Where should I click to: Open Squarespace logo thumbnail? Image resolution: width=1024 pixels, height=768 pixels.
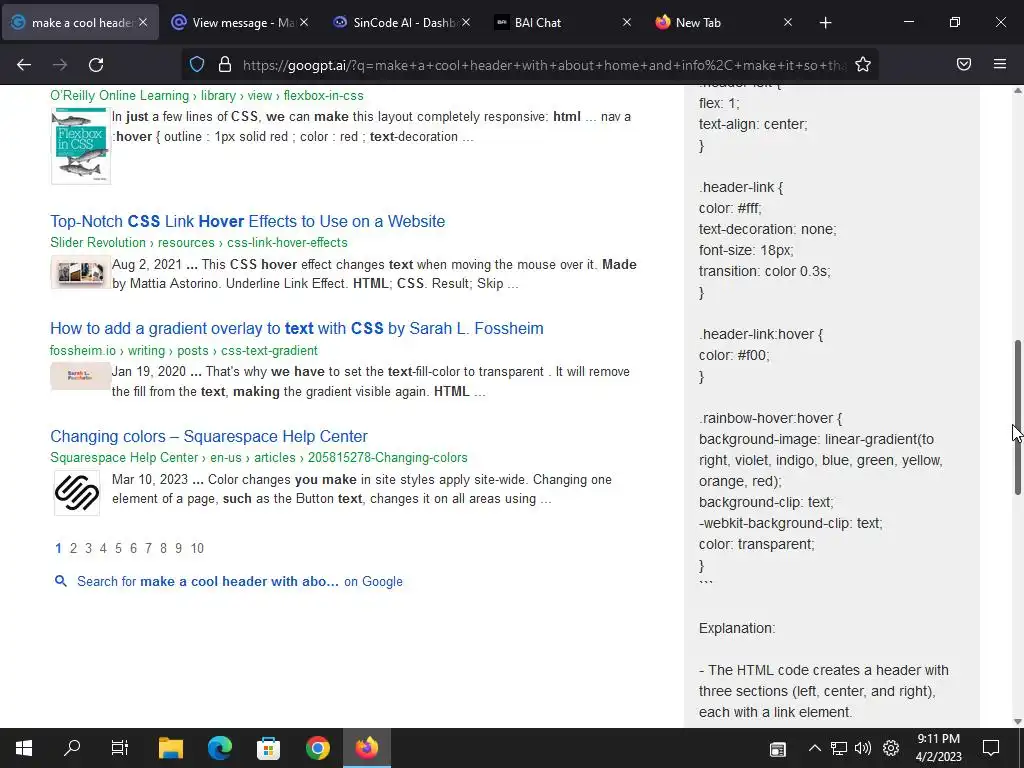click(x=77, y=493)
